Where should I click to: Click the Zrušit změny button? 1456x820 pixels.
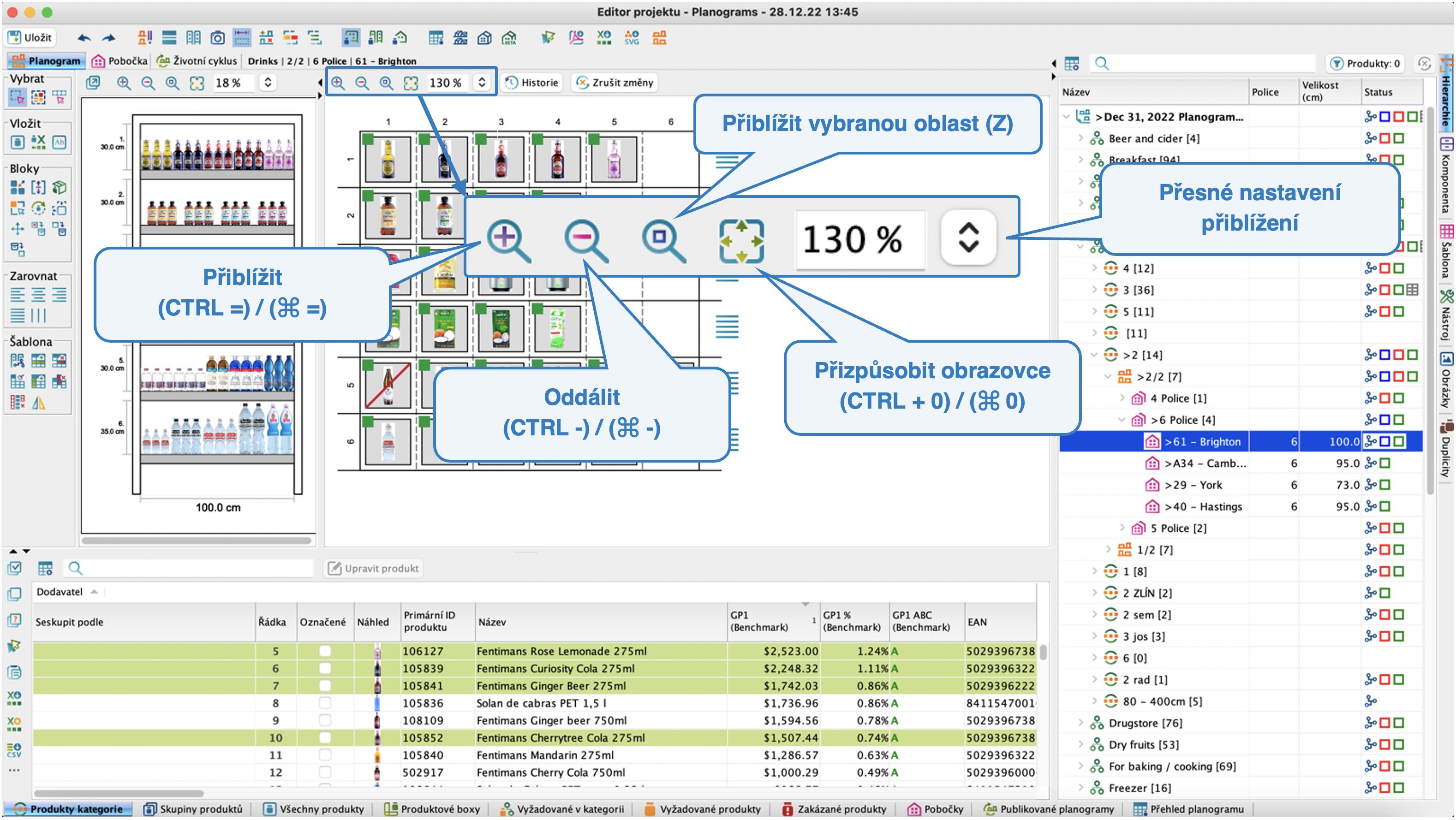[x=615, y=83]
